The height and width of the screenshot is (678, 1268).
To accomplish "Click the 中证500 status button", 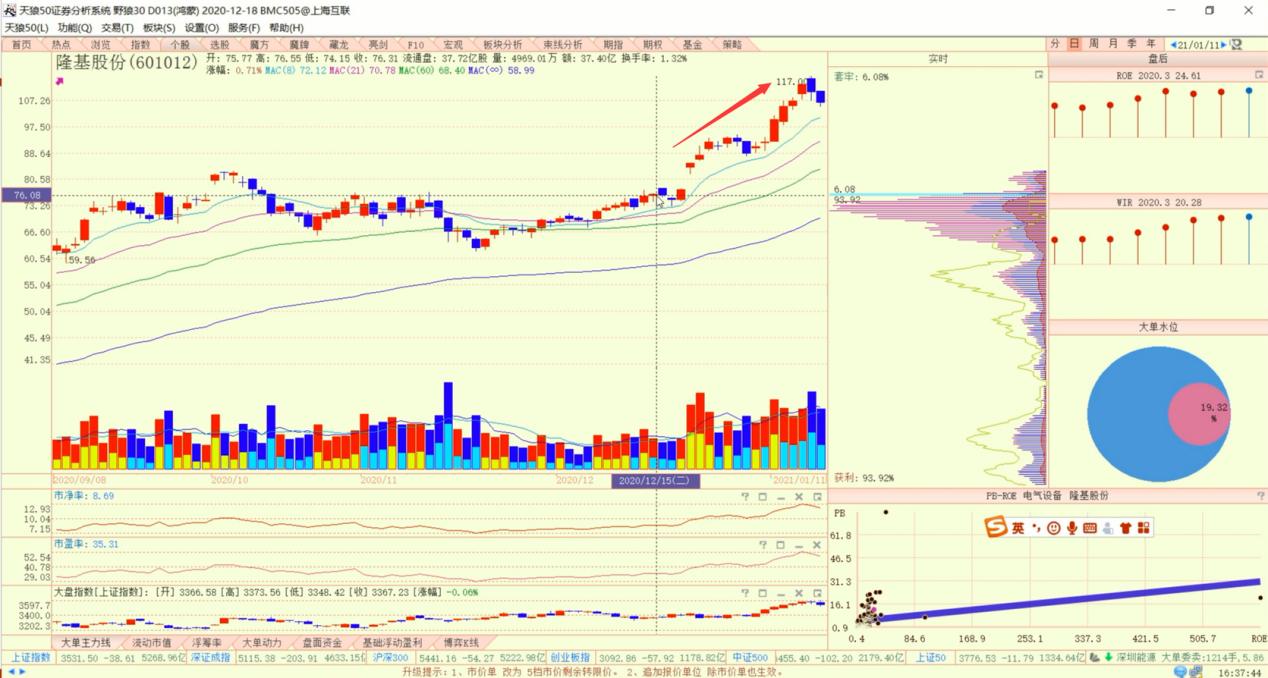I will click(x=749, y=658).
